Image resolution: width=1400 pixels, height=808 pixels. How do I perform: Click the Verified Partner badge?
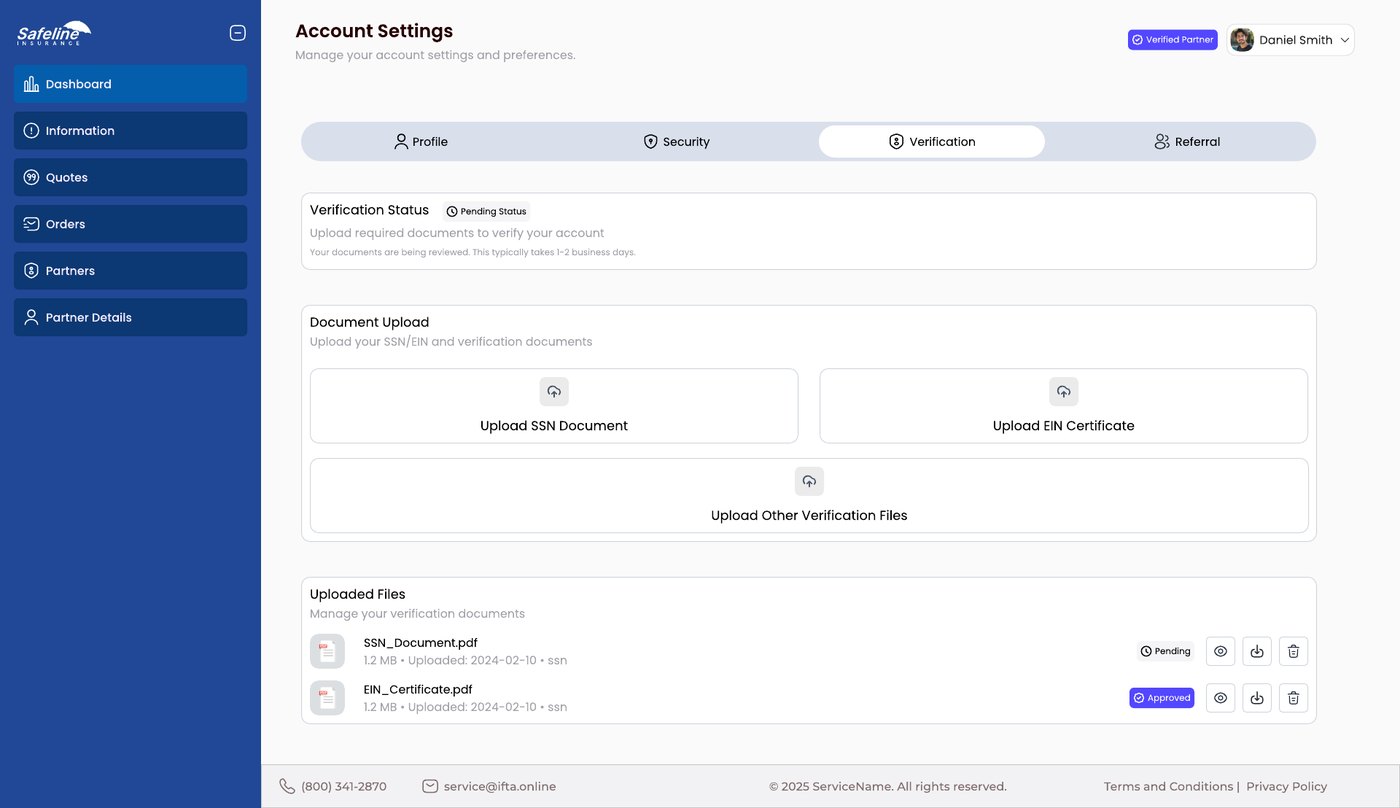click(1173, 40)
